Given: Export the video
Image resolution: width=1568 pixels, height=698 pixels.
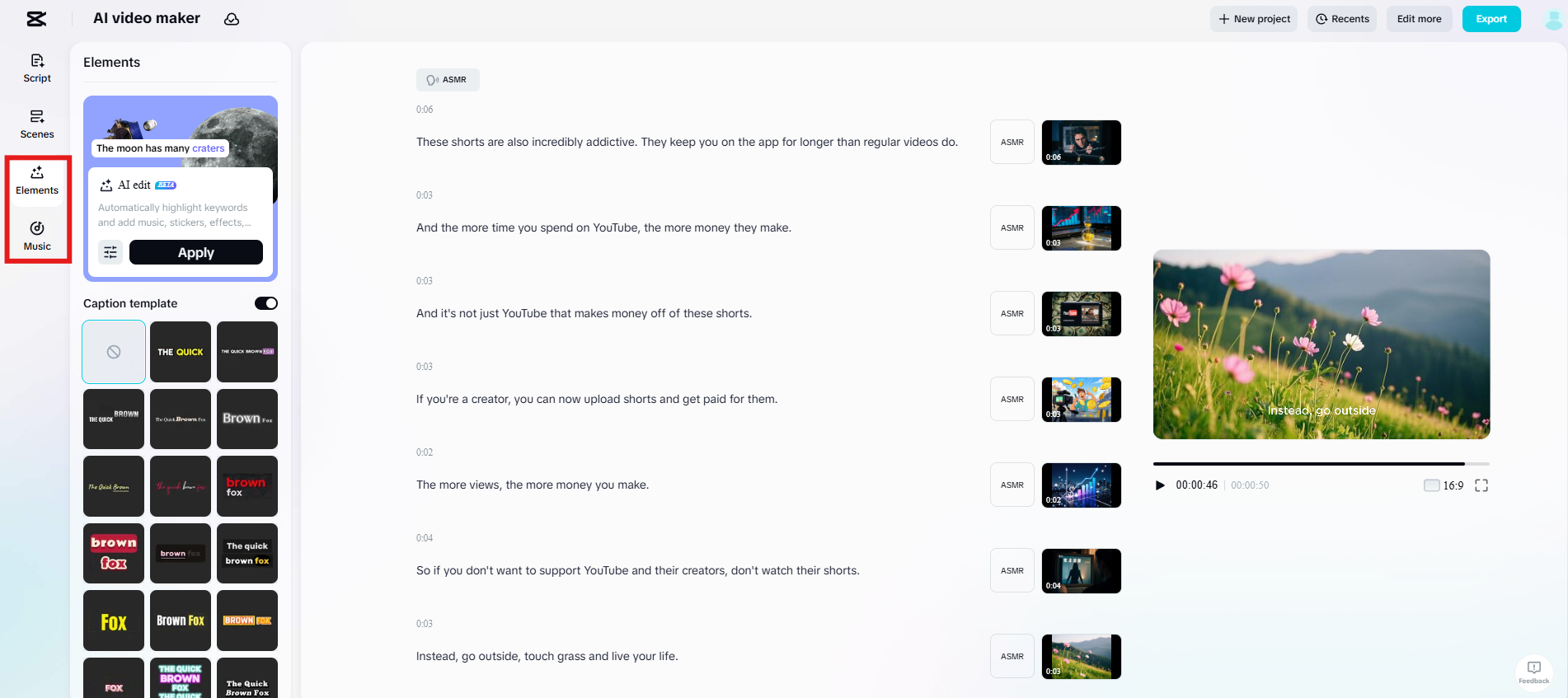Looking at the screenshot, I should click(1491, 19).
